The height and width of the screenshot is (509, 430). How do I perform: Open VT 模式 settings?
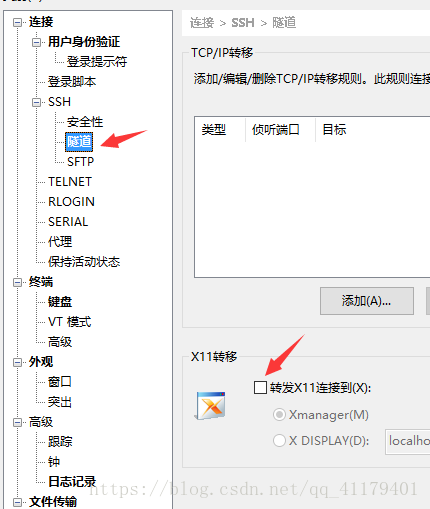click(x=70, y=322)
